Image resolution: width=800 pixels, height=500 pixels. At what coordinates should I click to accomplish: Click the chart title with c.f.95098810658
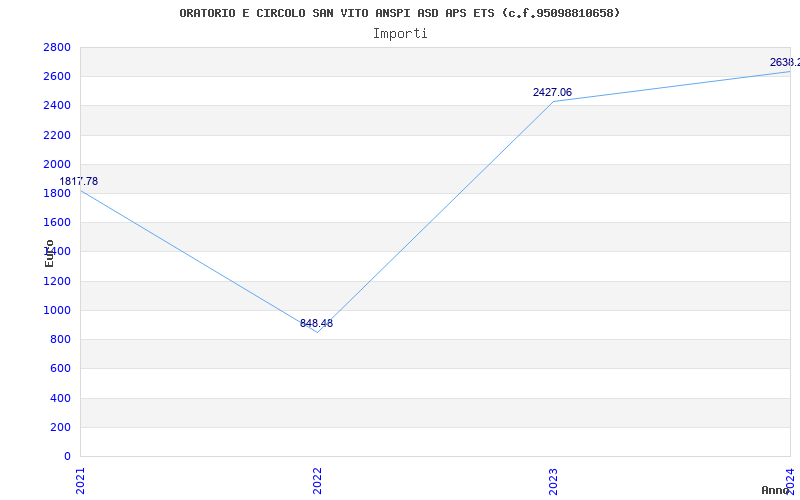tap(399, 13)
